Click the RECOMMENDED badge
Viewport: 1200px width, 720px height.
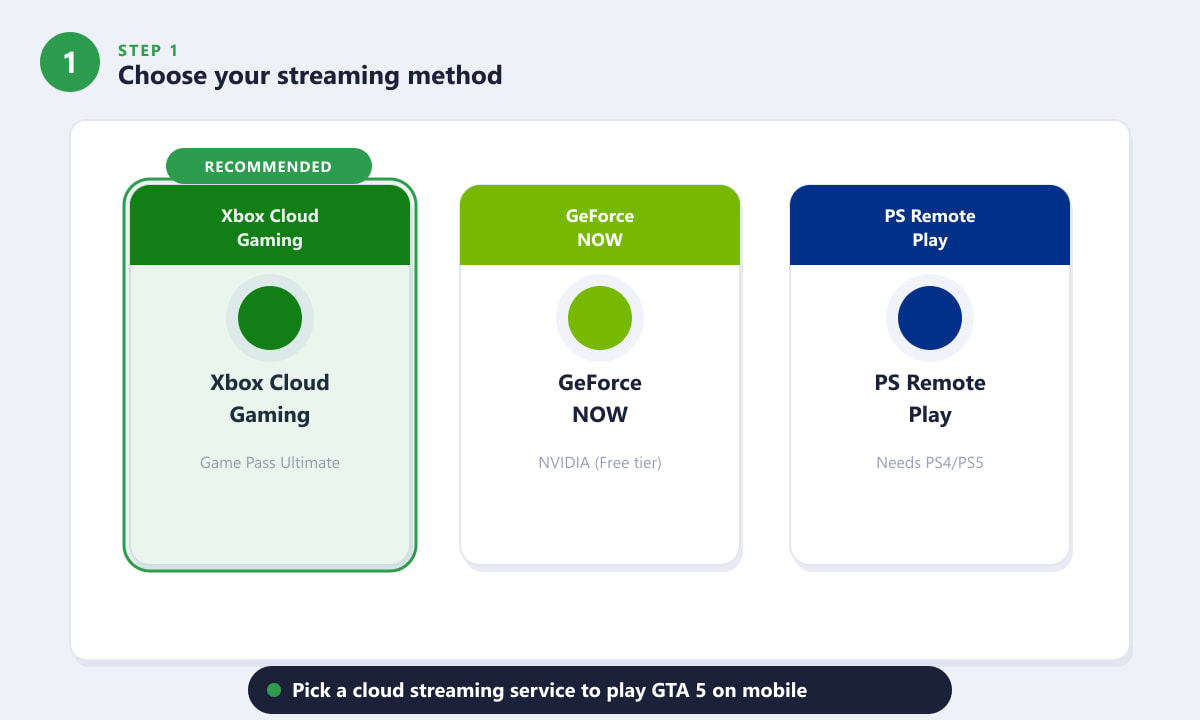pyautogui.click(x=268, y=166)
